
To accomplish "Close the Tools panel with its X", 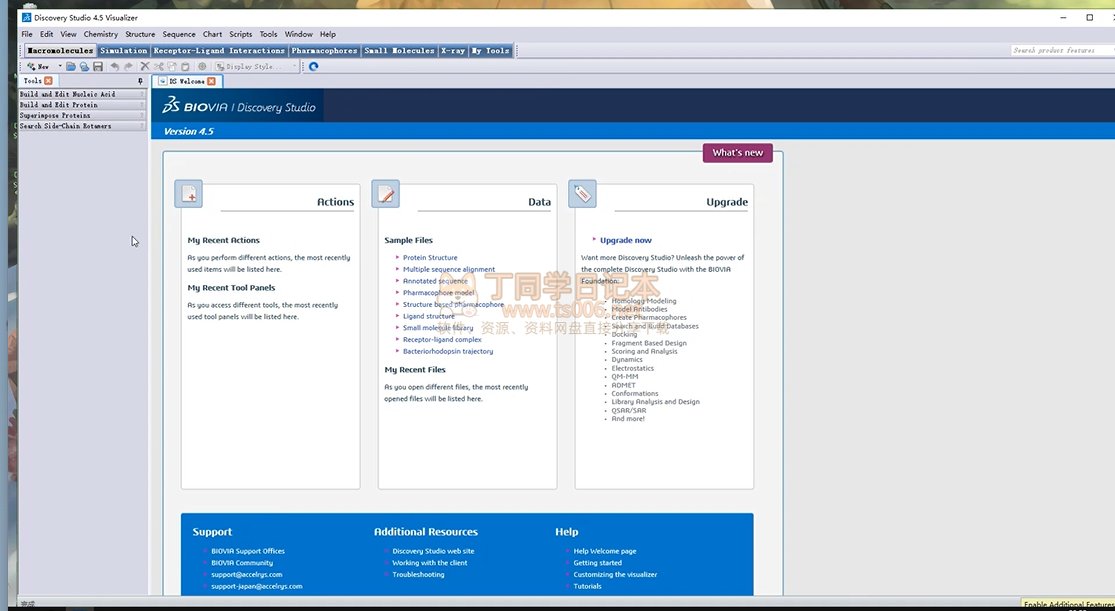I will pos(48,81).
